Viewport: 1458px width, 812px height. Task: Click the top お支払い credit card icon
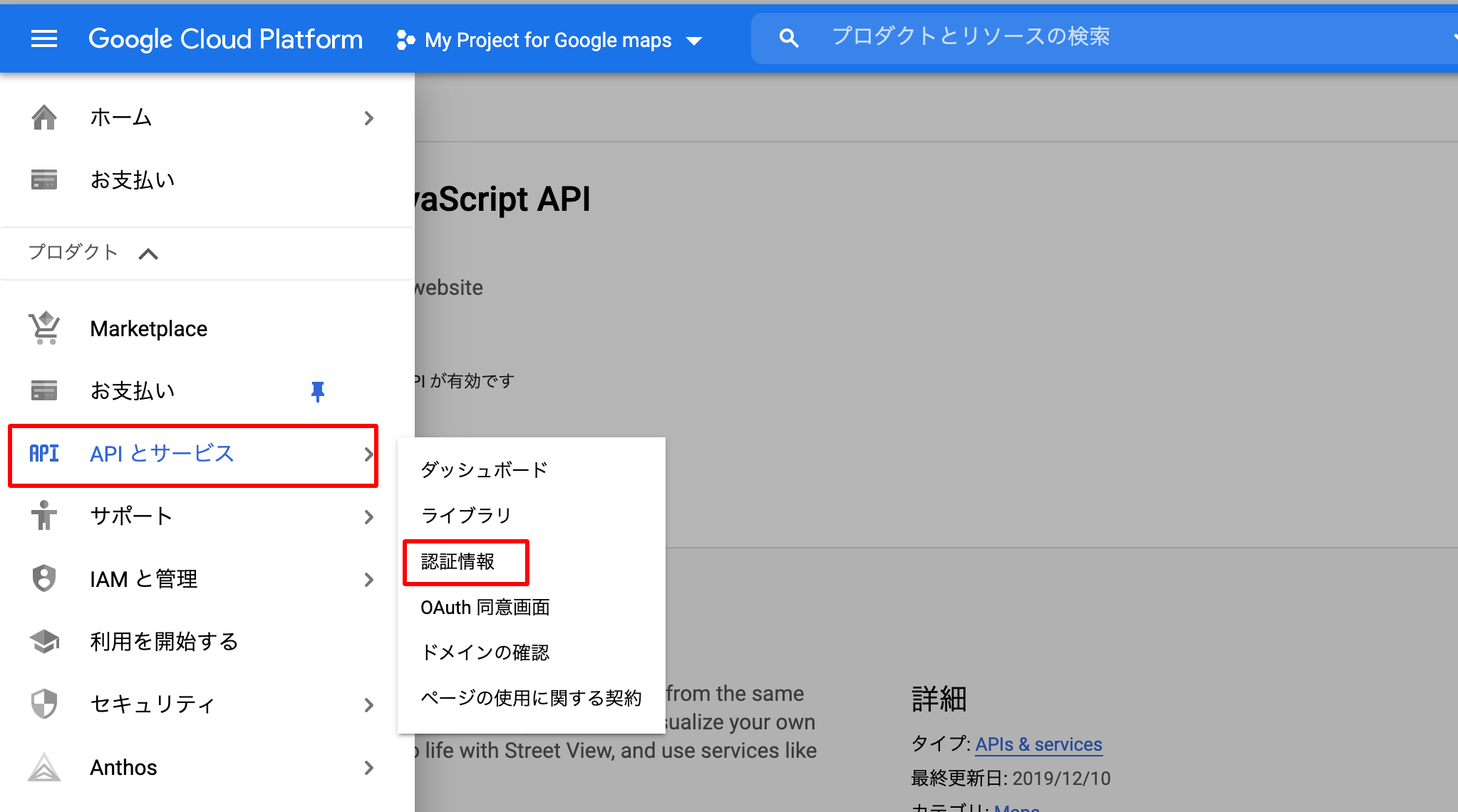point(44,179)
